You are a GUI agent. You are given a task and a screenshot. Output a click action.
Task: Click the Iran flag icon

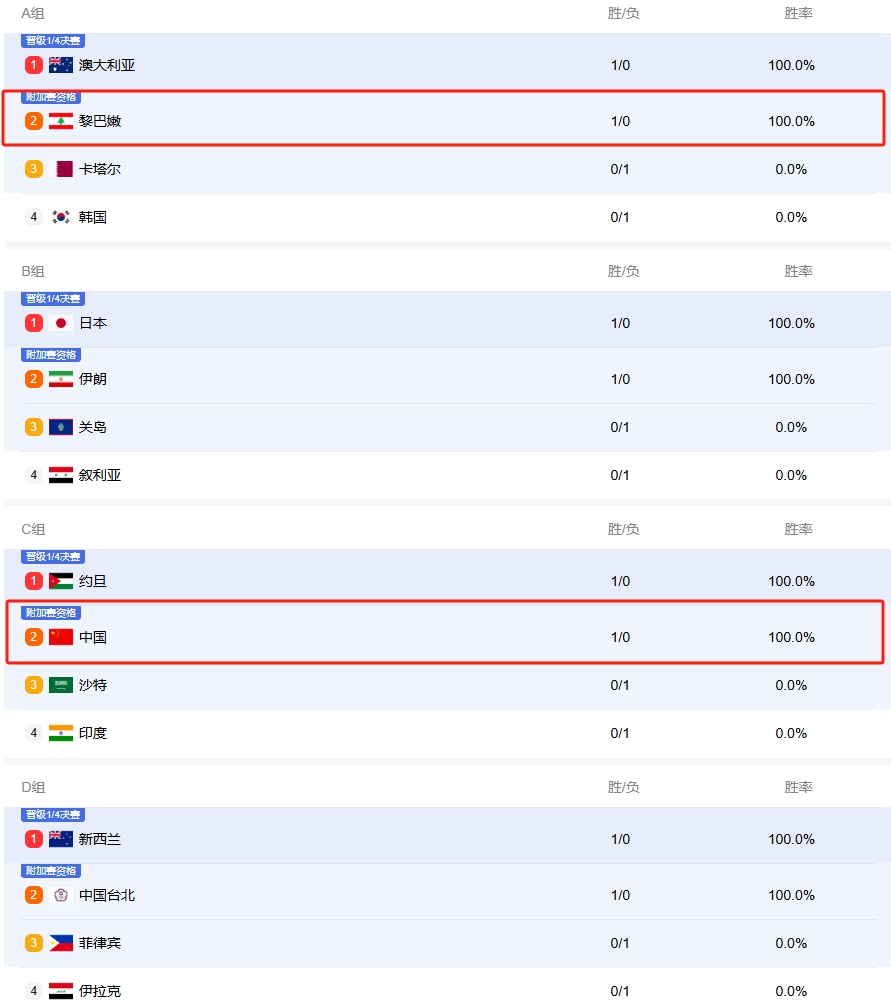tap(61, 379)
